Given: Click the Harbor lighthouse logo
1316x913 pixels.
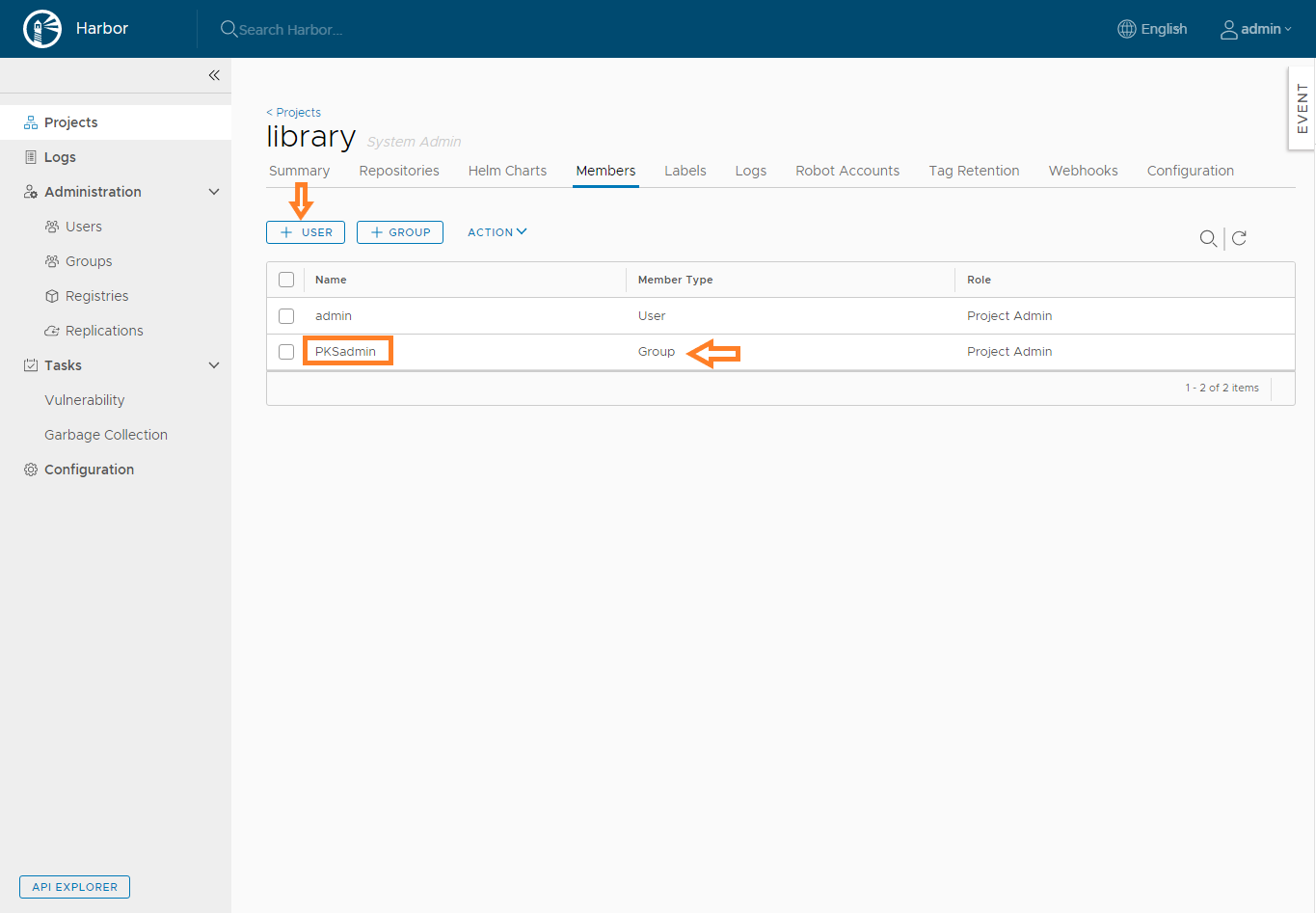Looking at the screenshot, I should pyautogui.click(x=42, y=29).
